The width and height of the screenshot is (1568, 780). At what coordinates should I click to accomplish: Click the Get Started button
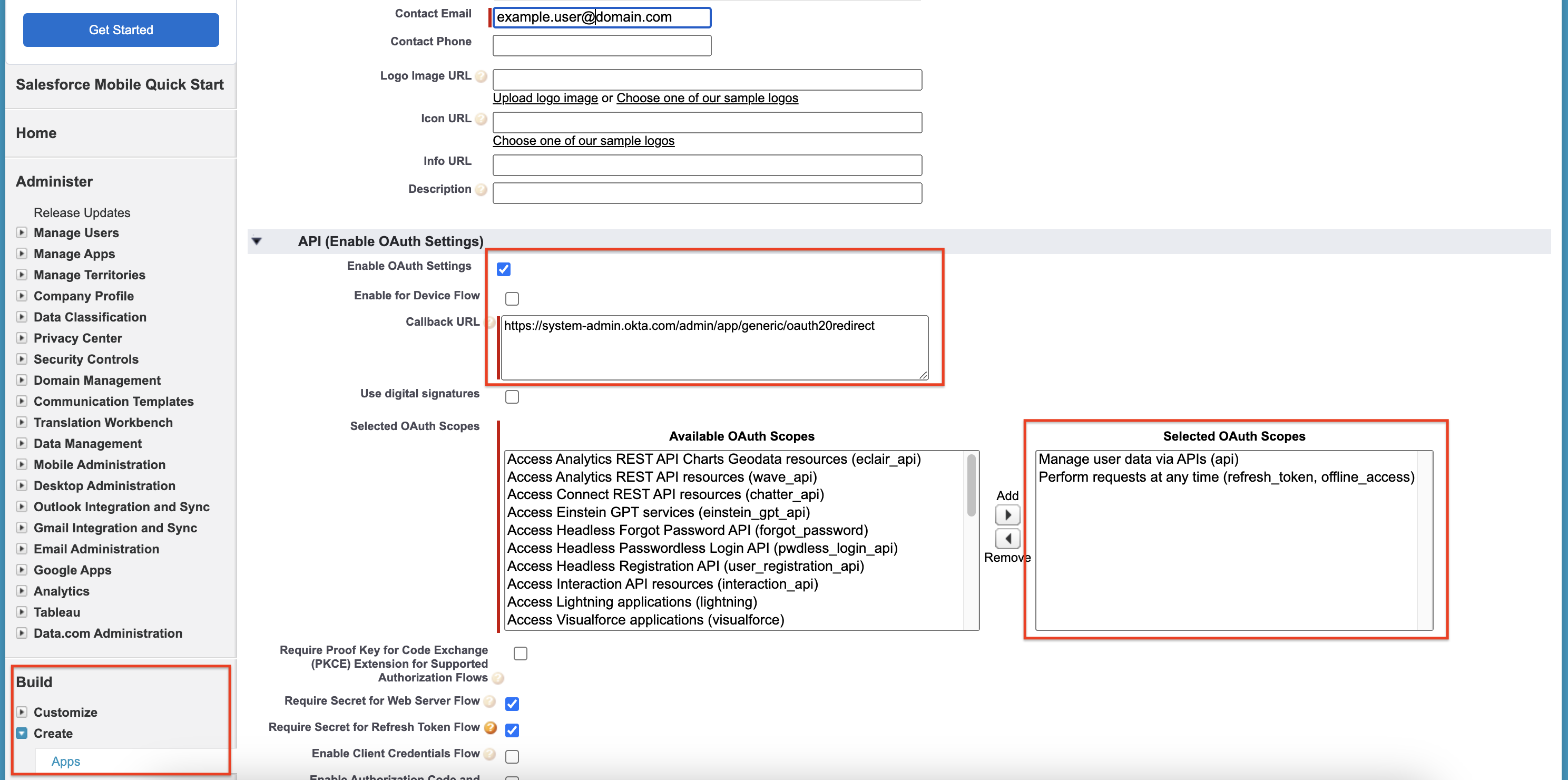tap(121, 29)
